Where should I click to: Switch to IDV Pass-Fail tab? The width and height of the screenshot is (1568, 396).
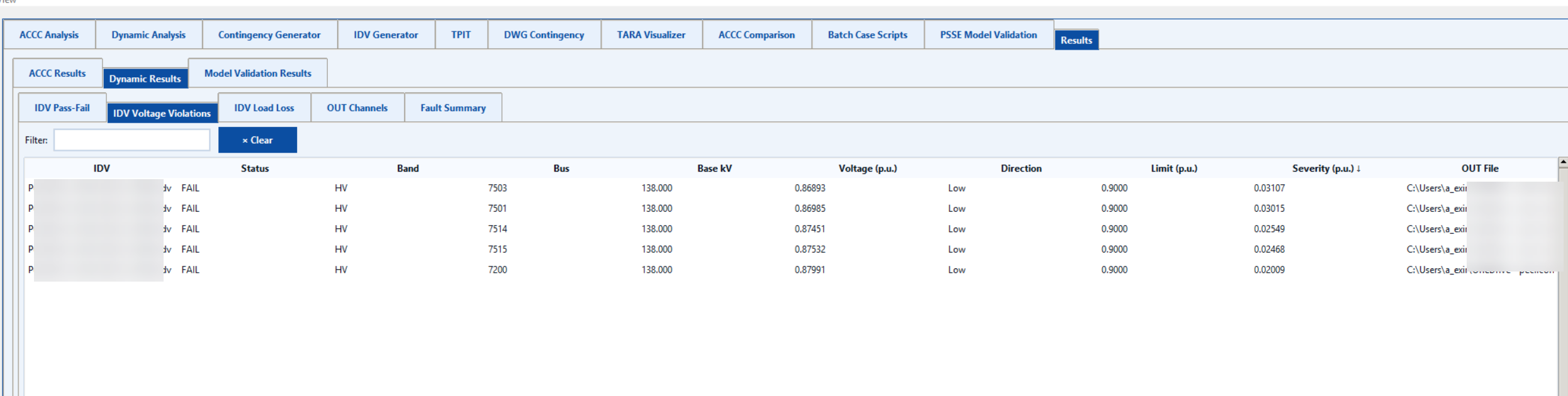pyautogui.click(x=62, y=107)
